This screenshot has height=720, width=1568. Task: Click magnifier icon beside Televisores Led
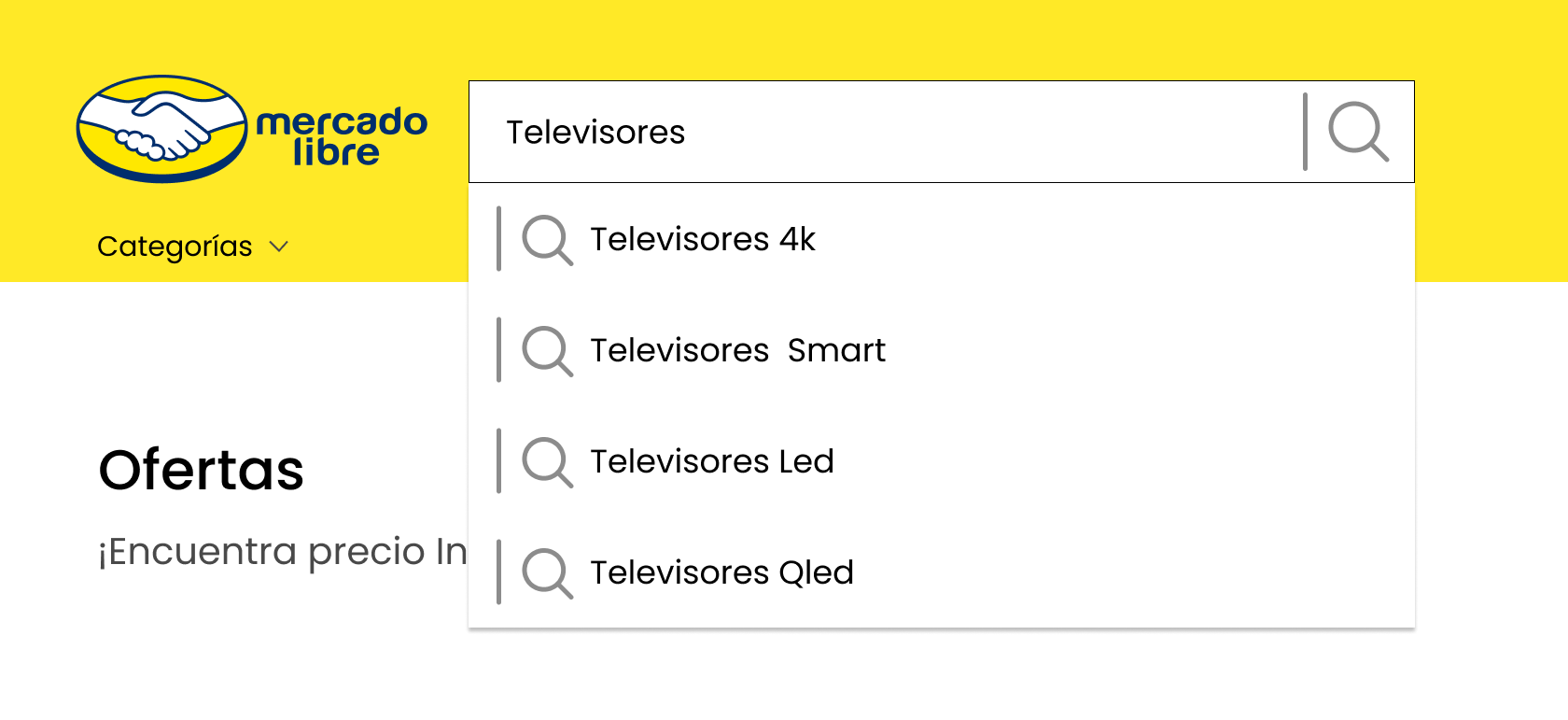coord(547,462)
